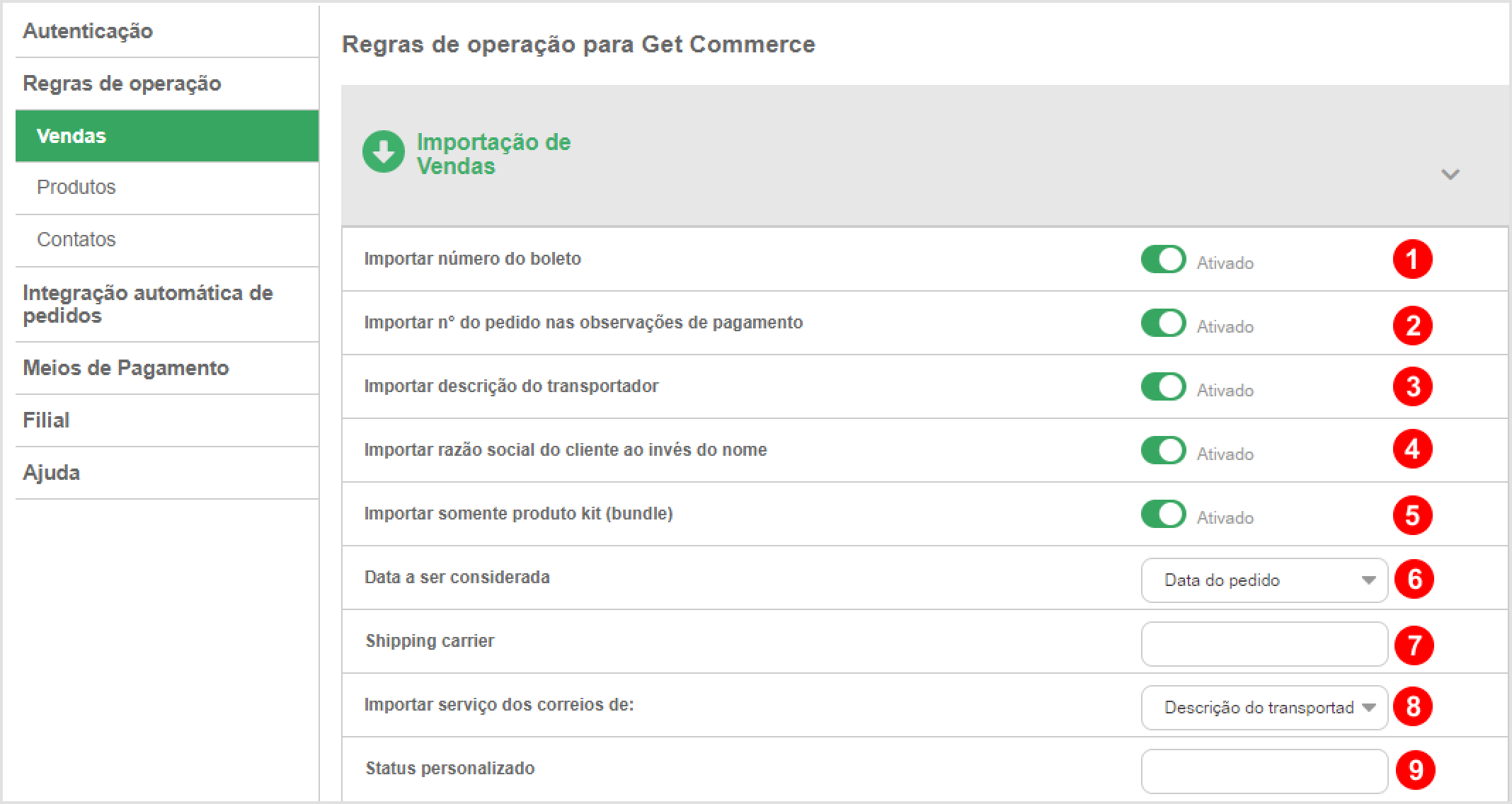Click red marker number 9
Image resolution: width=1512 pixels, height=804 pixels.
pyautogui.click(x=1415, y=770)
